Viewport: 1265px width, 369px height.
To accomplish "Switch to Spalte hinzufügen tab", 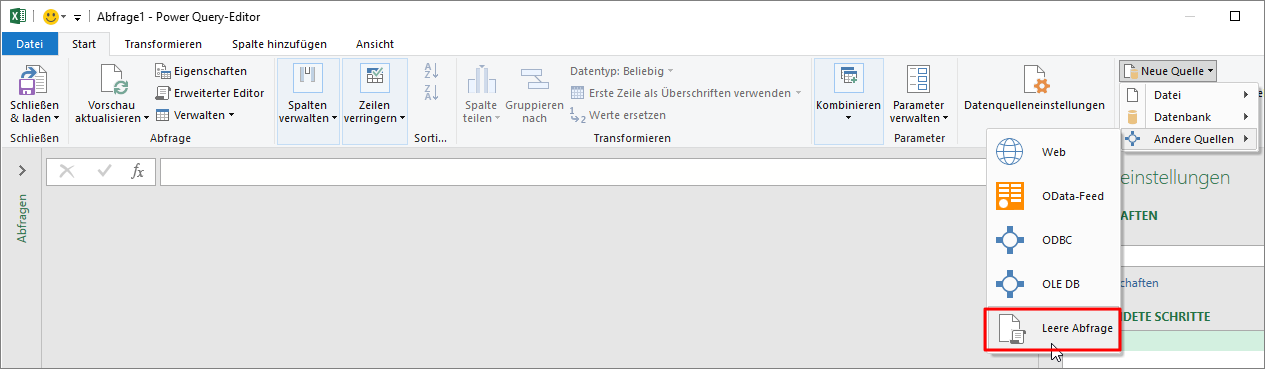I will [x=278, y=44].
